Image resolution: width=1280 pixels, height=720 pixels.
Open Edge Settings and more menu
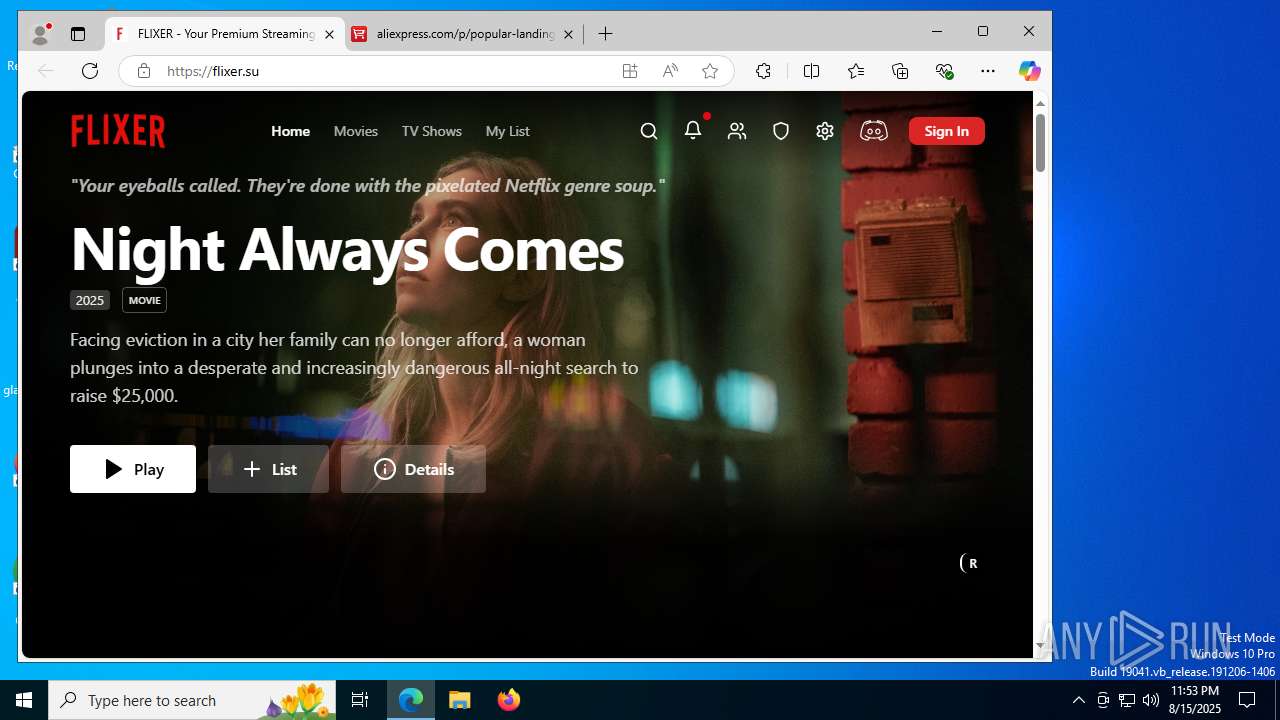[988, 71]
